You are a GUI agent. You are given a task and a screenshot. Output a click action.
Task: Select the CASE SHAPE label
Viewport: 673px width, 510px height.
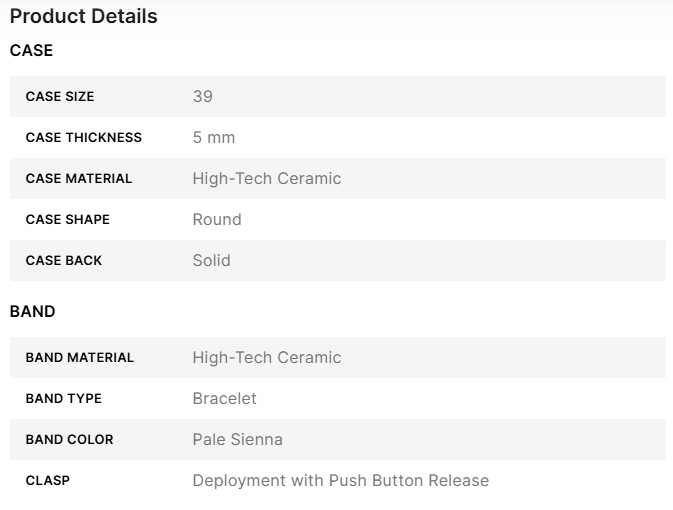click(x=68, y=220)
